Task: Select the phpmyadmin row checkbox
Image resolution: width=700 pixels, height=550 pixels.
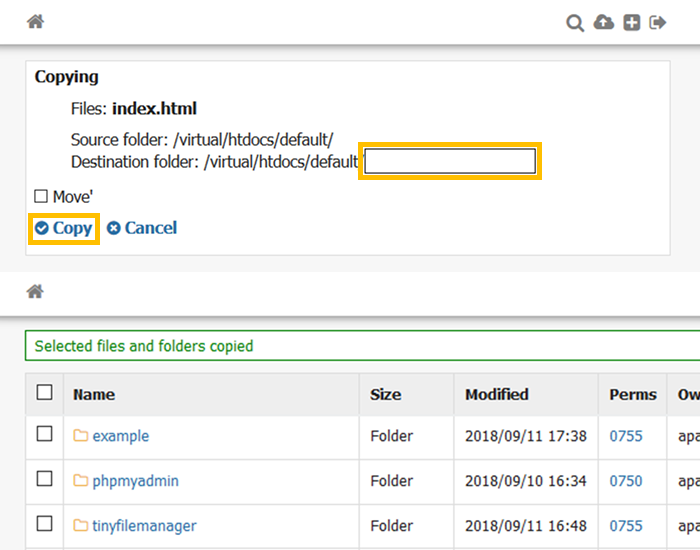Action: pyautogui.click(x=44, y=479)
